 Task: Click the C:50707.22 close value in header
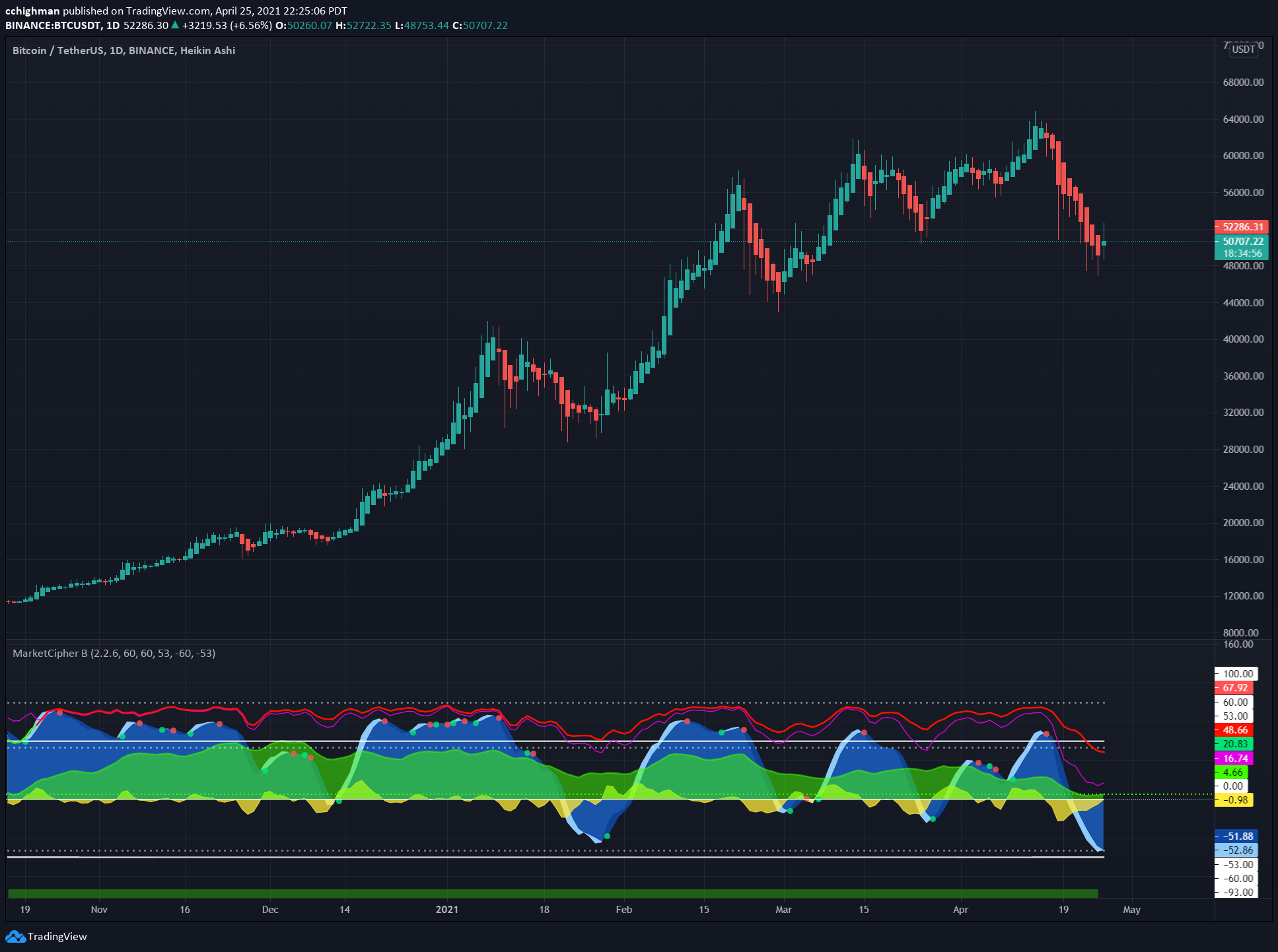(x=480, y=25)
